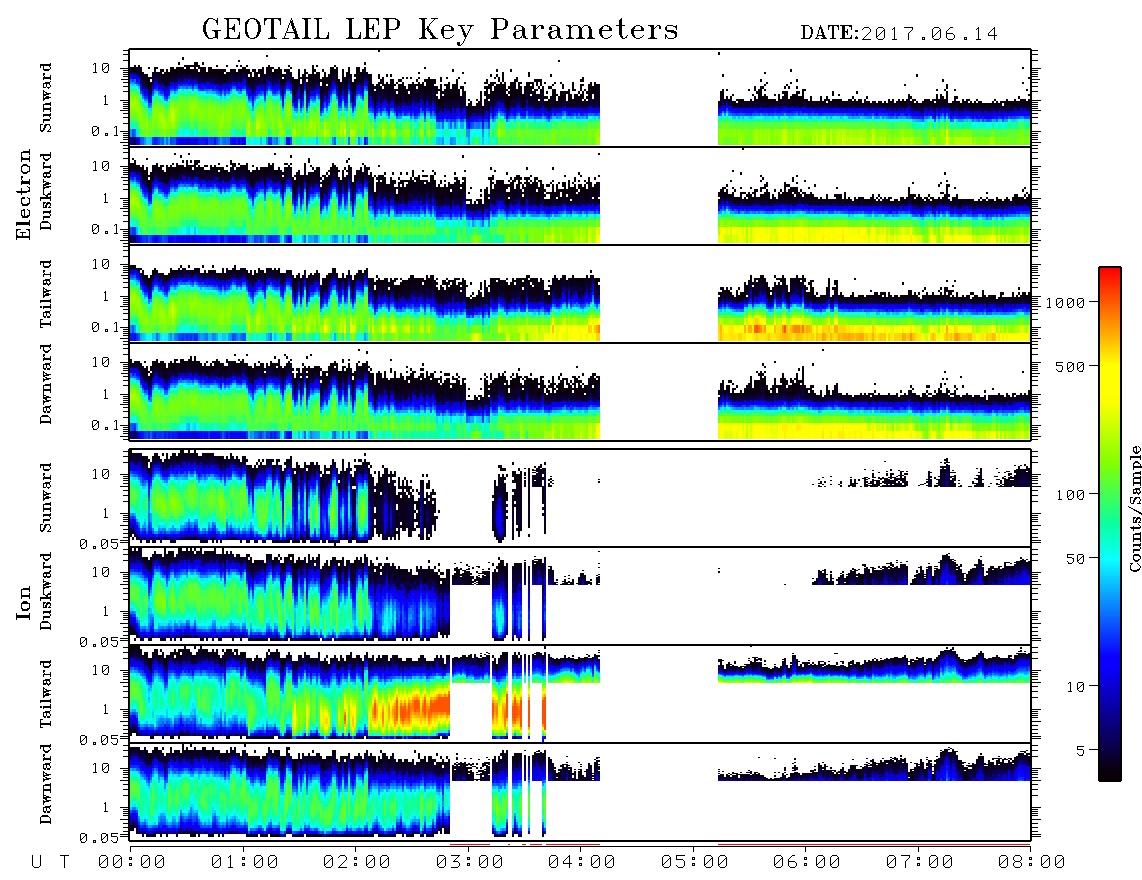Click the '10' color bar tick label

click(x=1075, y=687)
